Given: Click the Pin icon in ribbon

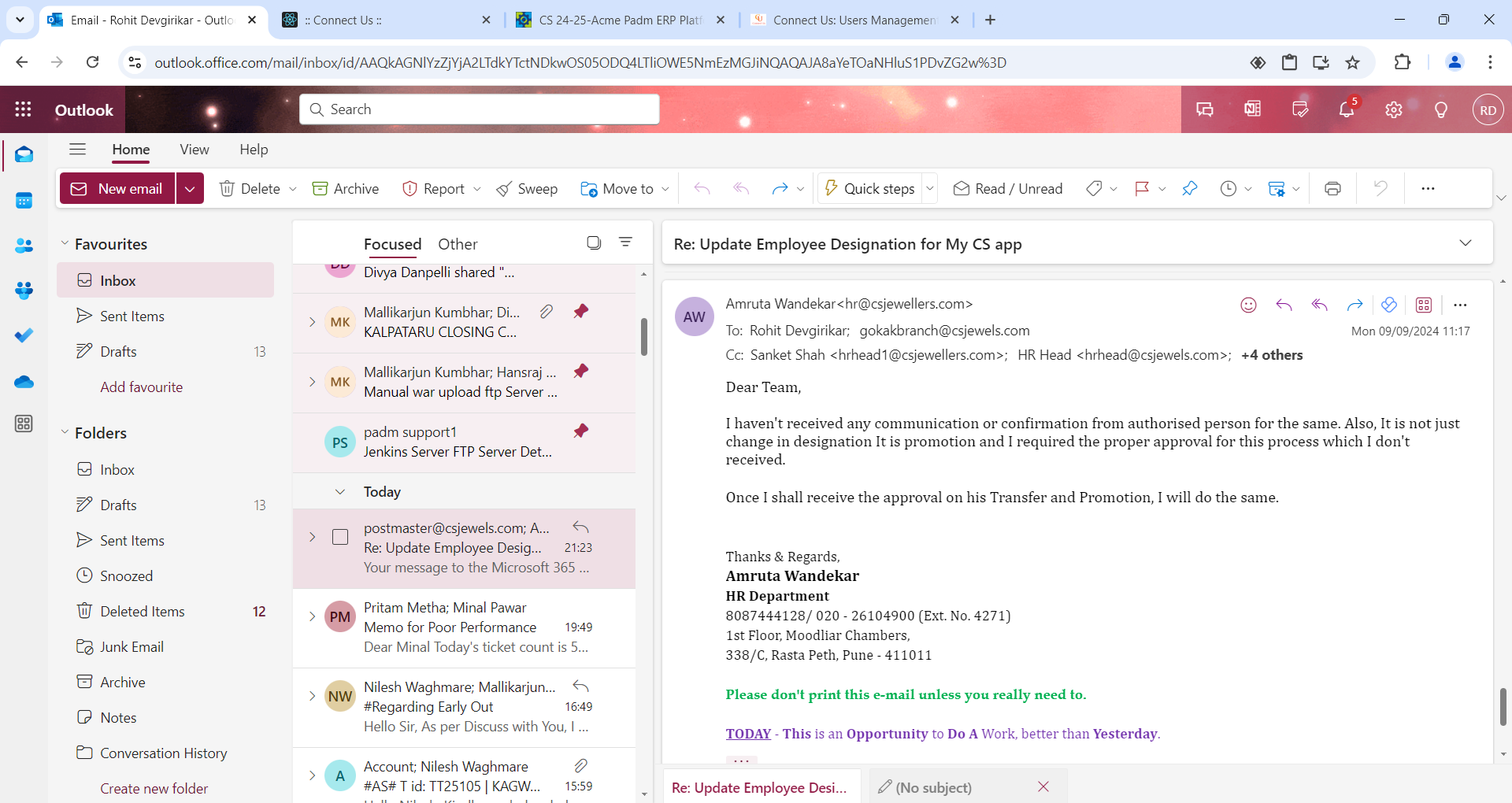Looking at the screenshot, I should click(x=1189, y=188).
